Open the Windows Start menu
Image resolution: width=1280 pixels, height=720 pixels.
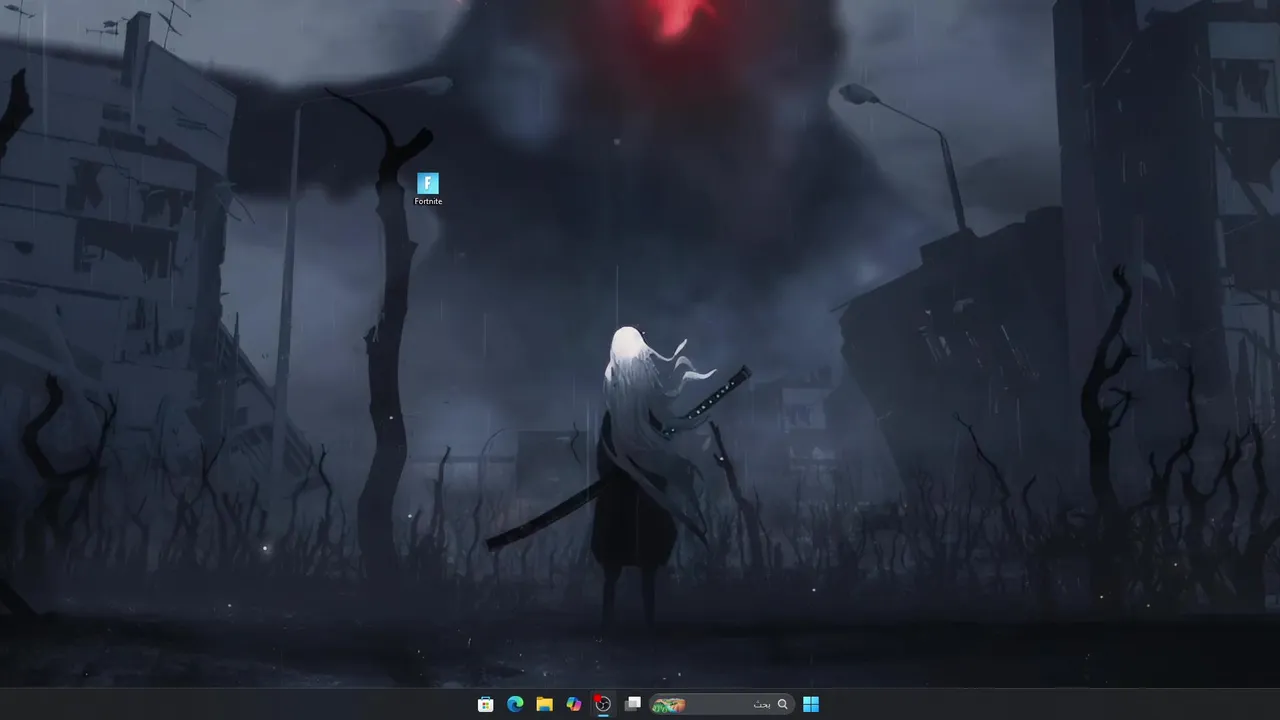tap(811, 704)
